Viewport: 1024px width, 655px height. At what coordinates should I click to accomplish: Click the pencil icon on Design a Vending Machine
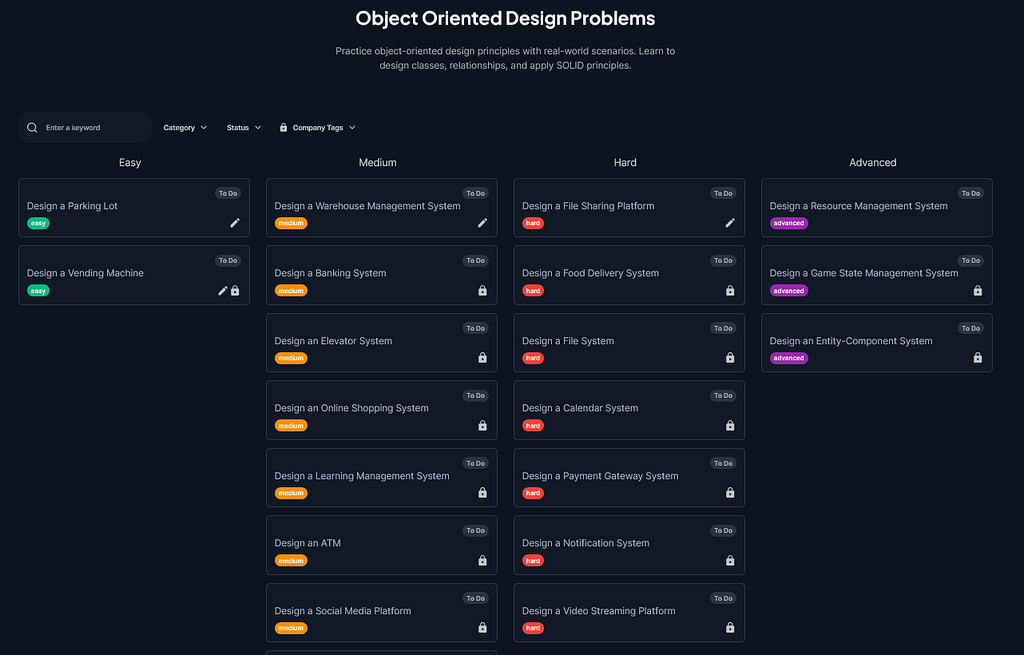click(223, 291)
